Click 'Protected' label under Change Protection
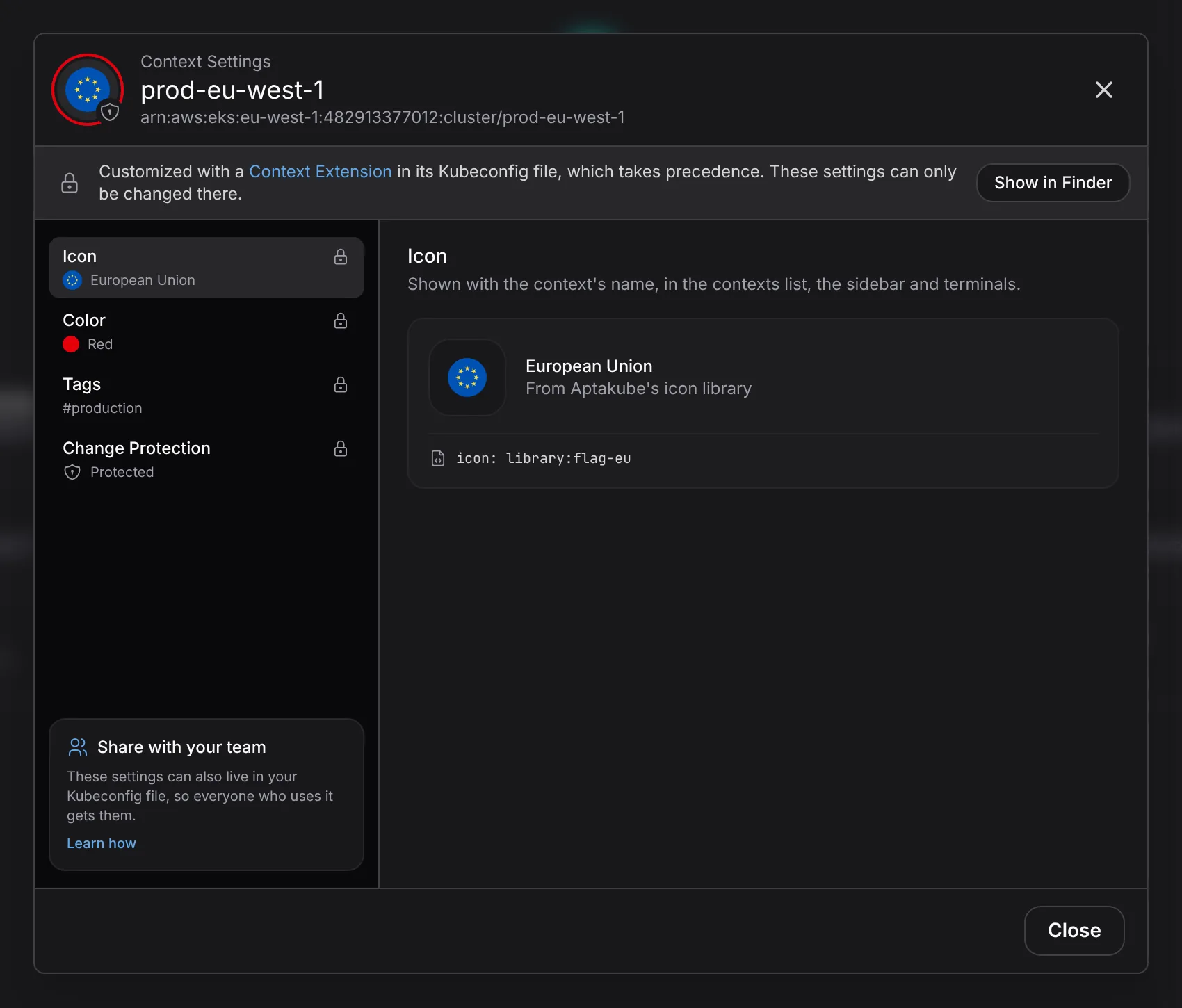This screenshot has width=1182, height=1008. click(x=122, y=472)
